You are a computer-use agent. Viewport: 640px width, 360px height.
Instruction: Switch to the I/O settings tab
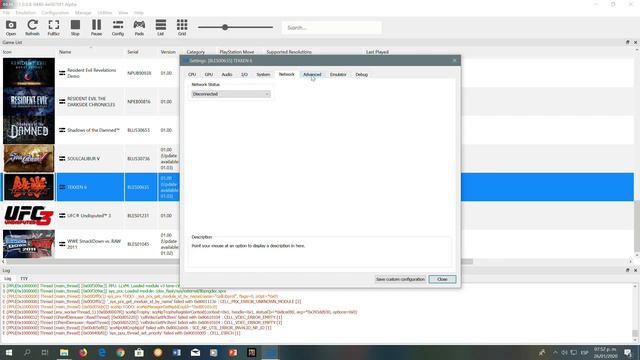244,75
